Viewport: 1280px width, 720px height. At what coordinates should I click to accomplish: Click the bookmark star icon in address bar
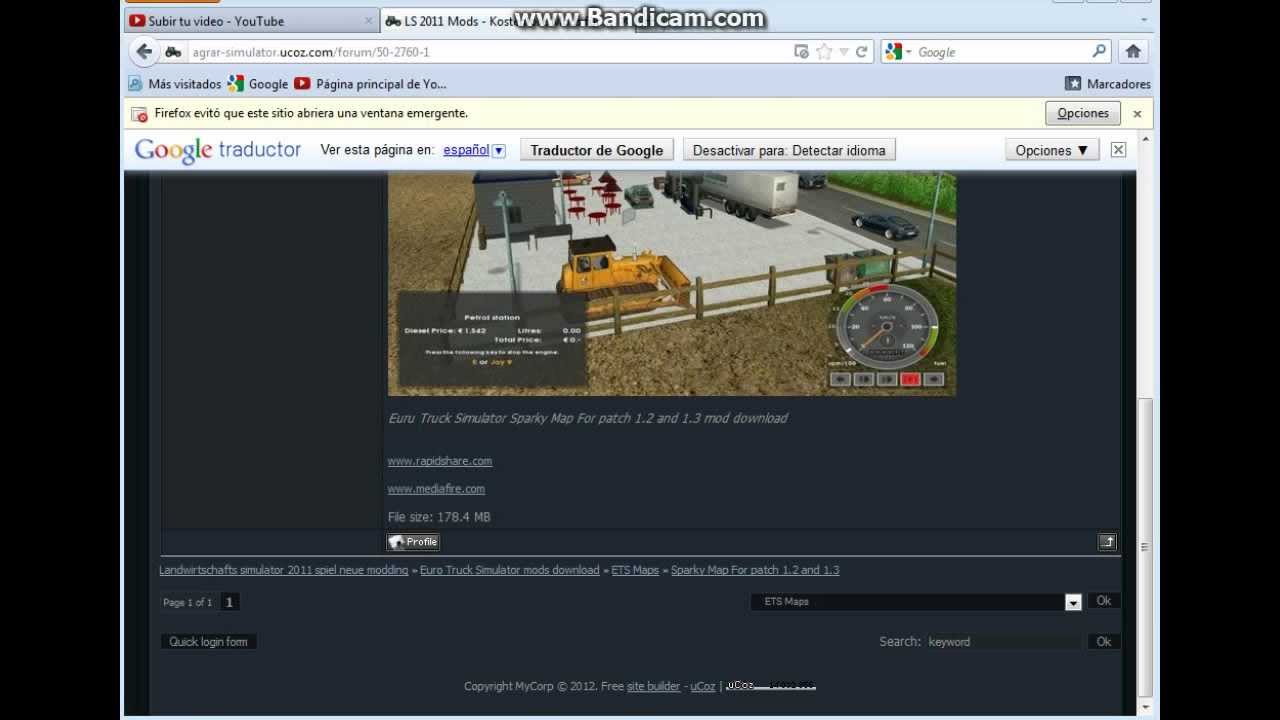point(823,52)
